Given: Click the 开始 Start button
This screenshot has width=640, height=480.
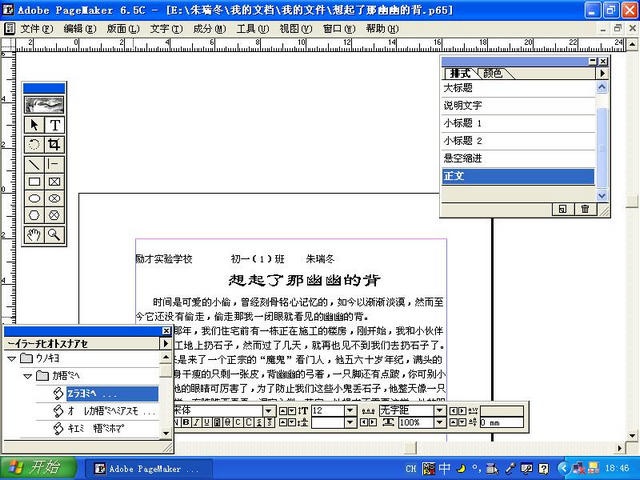Looking at the screenshot, I should click(x=39, y=468).
